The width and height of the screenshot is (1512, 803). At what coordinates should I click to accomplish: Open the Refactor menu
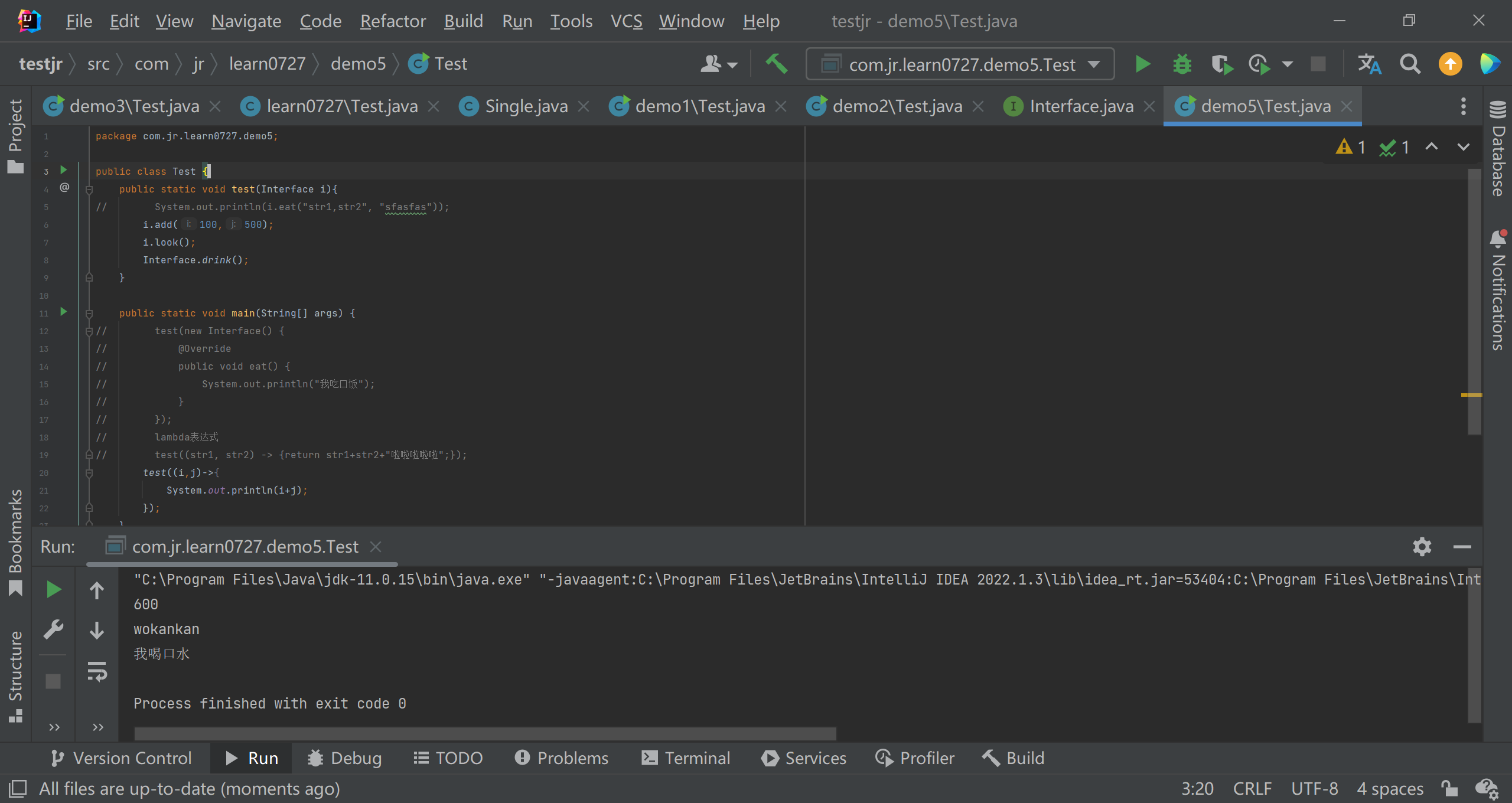tap(393, 21)
